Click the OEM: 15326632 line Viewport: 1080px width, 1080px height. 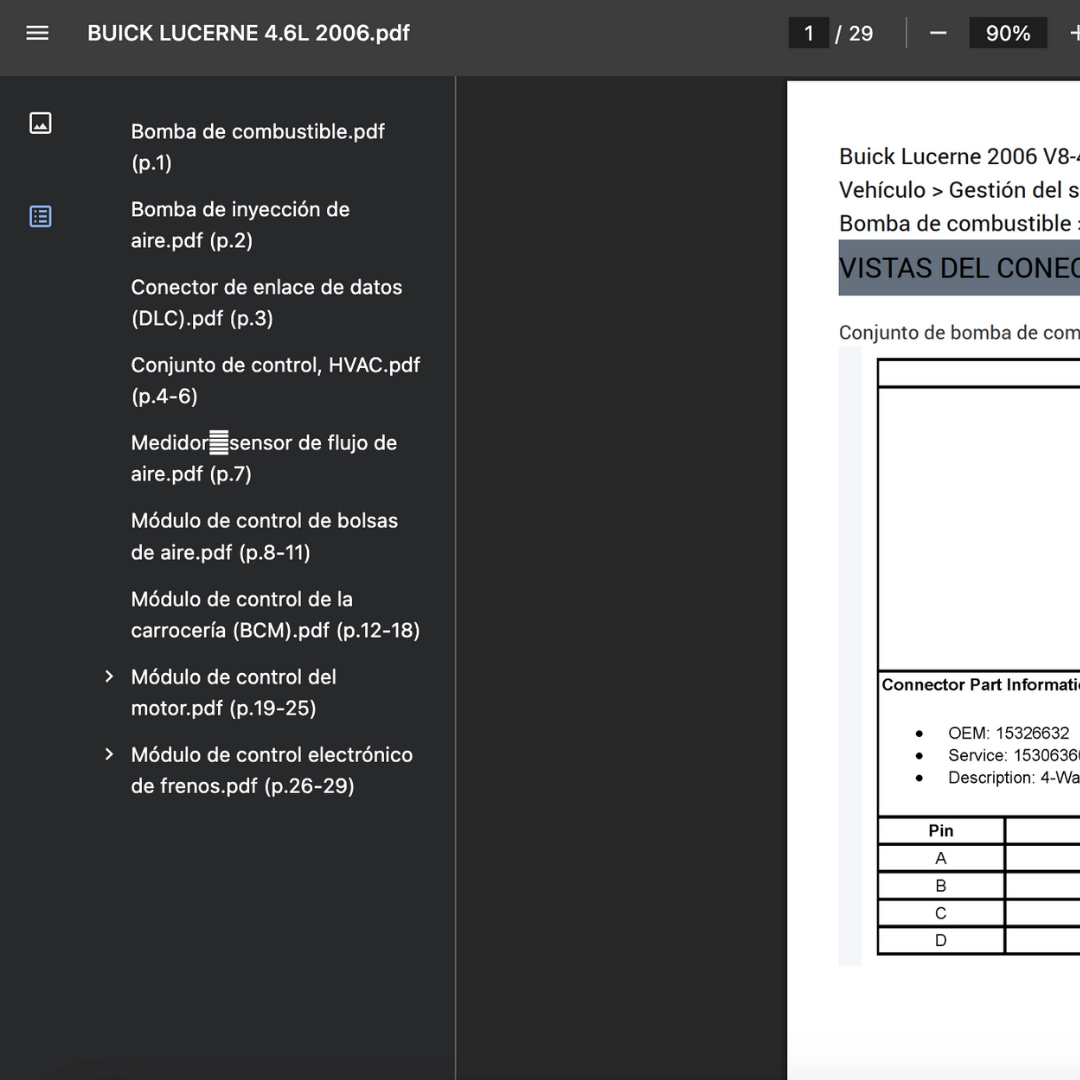click(1008, 733)
